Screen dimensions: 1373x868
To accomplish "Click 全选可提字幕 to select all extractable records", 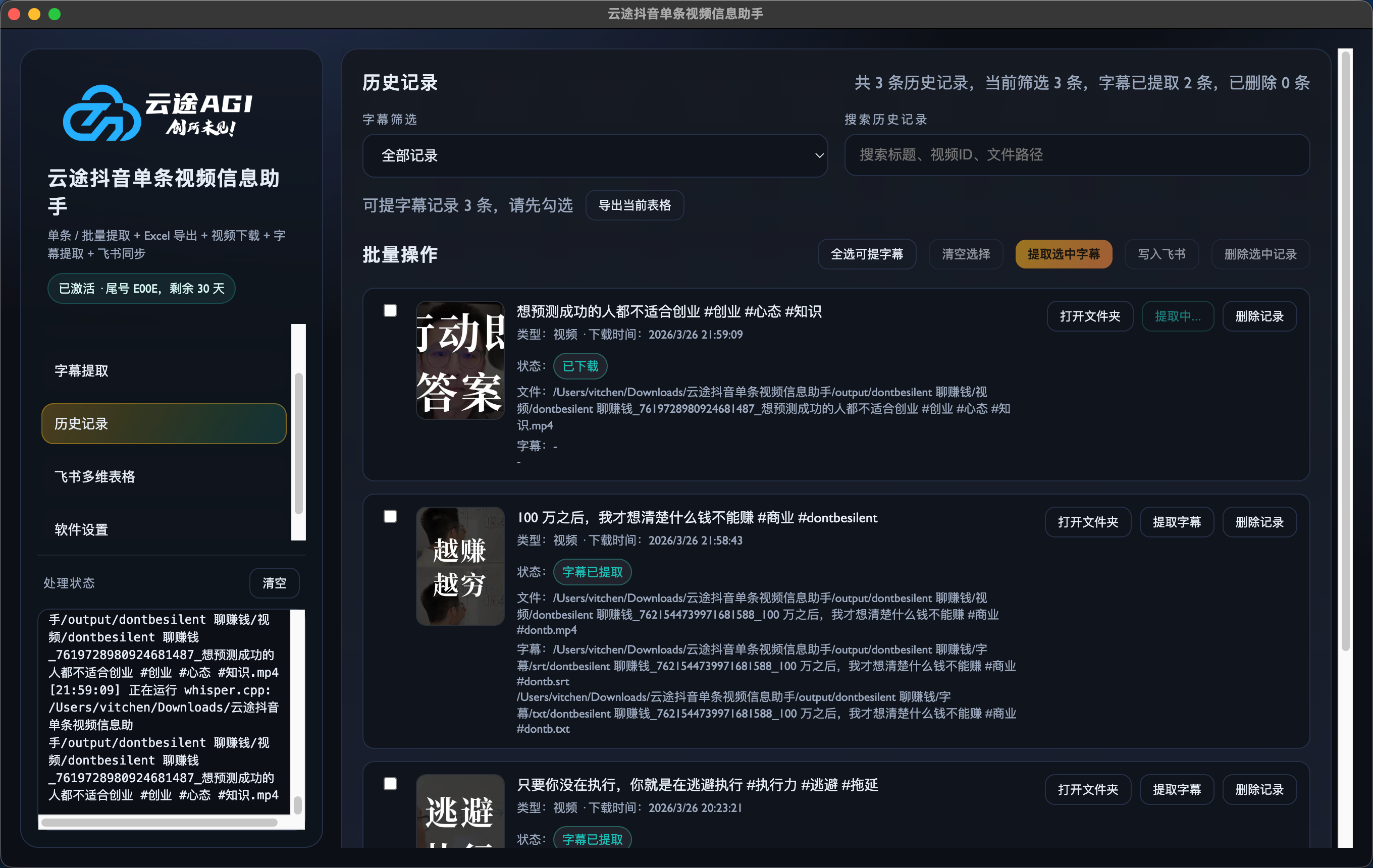I will (867, 254).
